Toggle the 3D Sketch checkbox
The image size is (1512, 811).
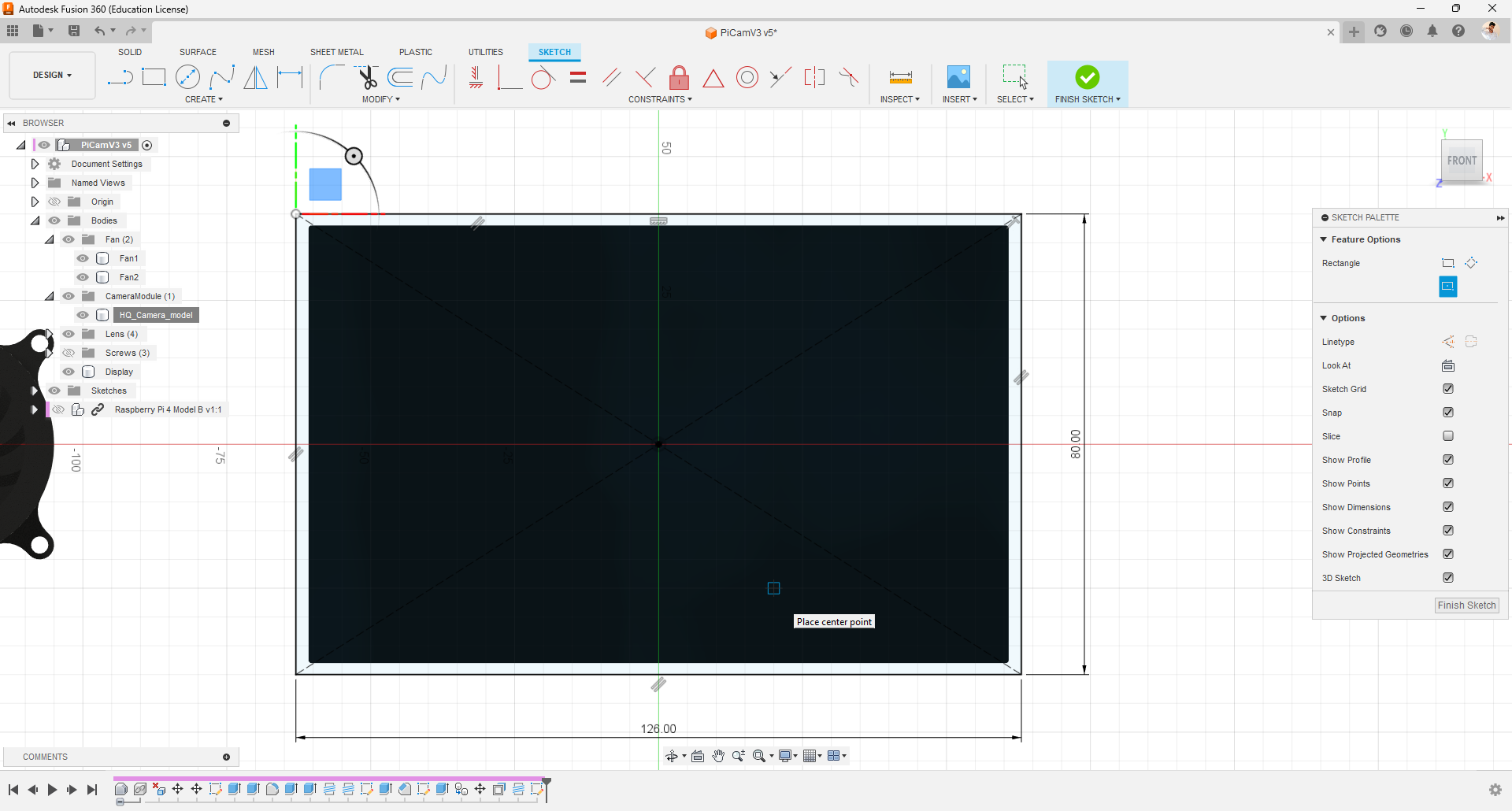pos(1448,578)
